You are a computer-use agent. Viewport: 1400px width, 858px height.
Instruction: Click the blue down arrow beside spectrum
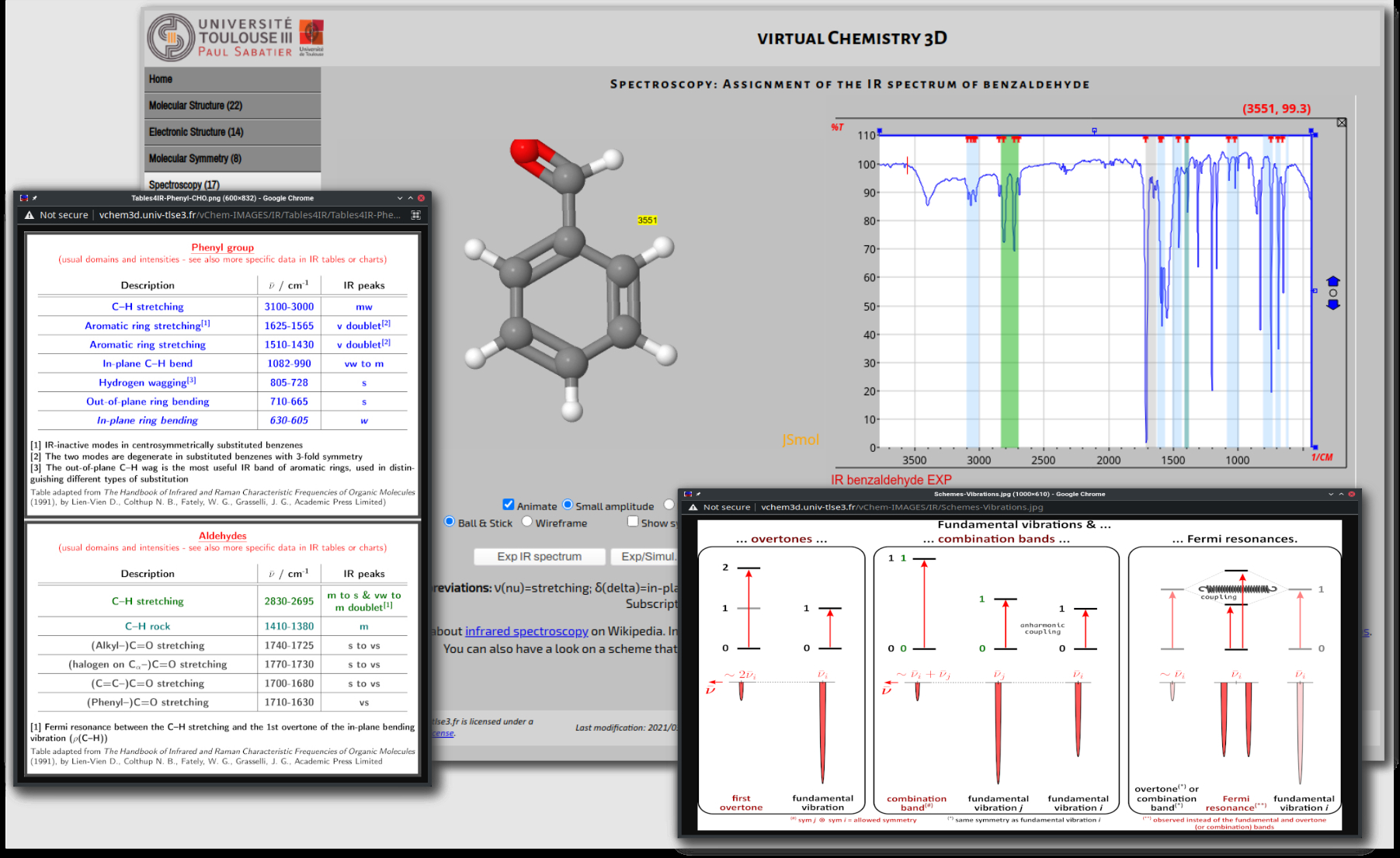coord(1332,305)
